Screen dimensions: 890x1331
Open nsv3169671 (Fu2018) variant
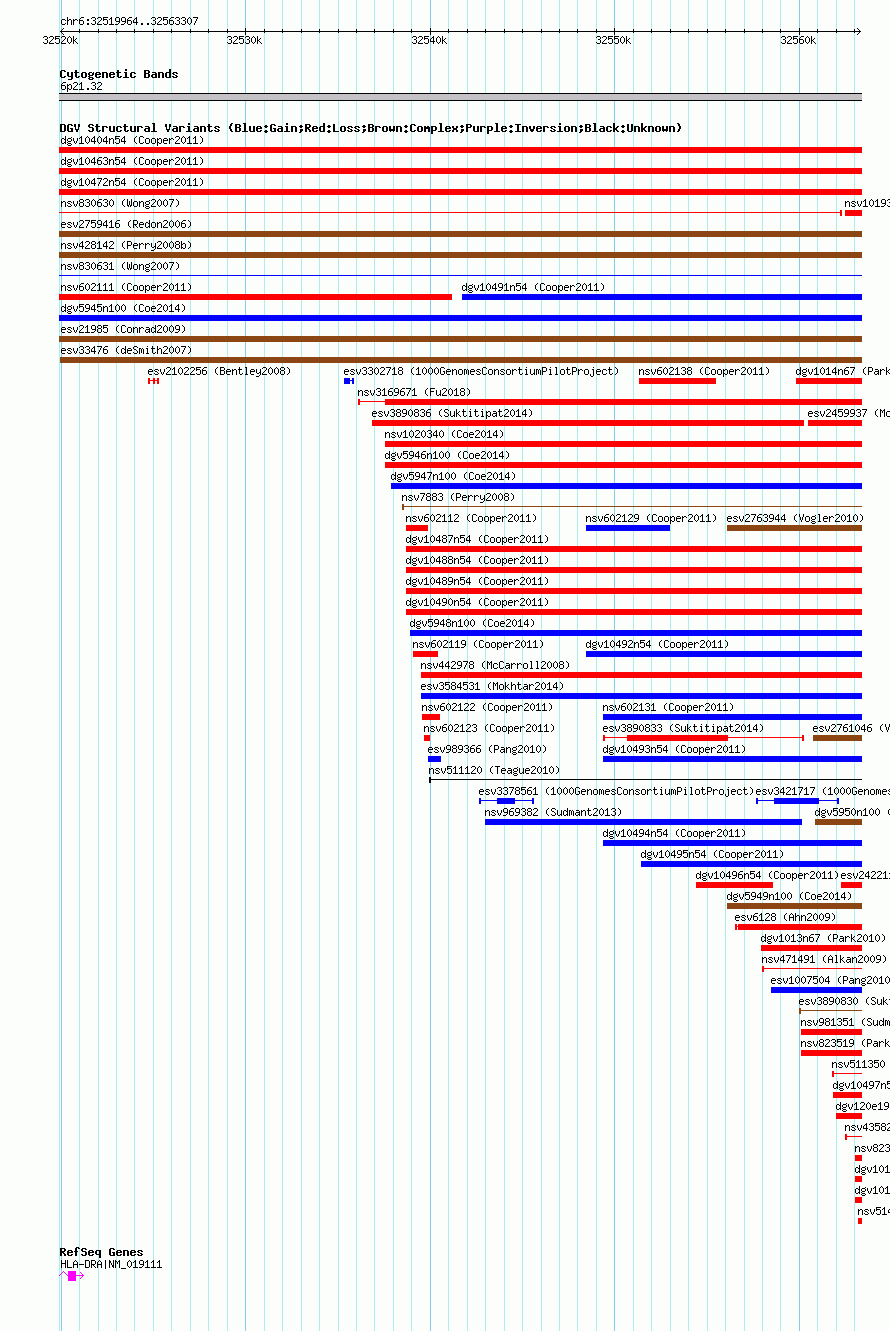(610, 402)
